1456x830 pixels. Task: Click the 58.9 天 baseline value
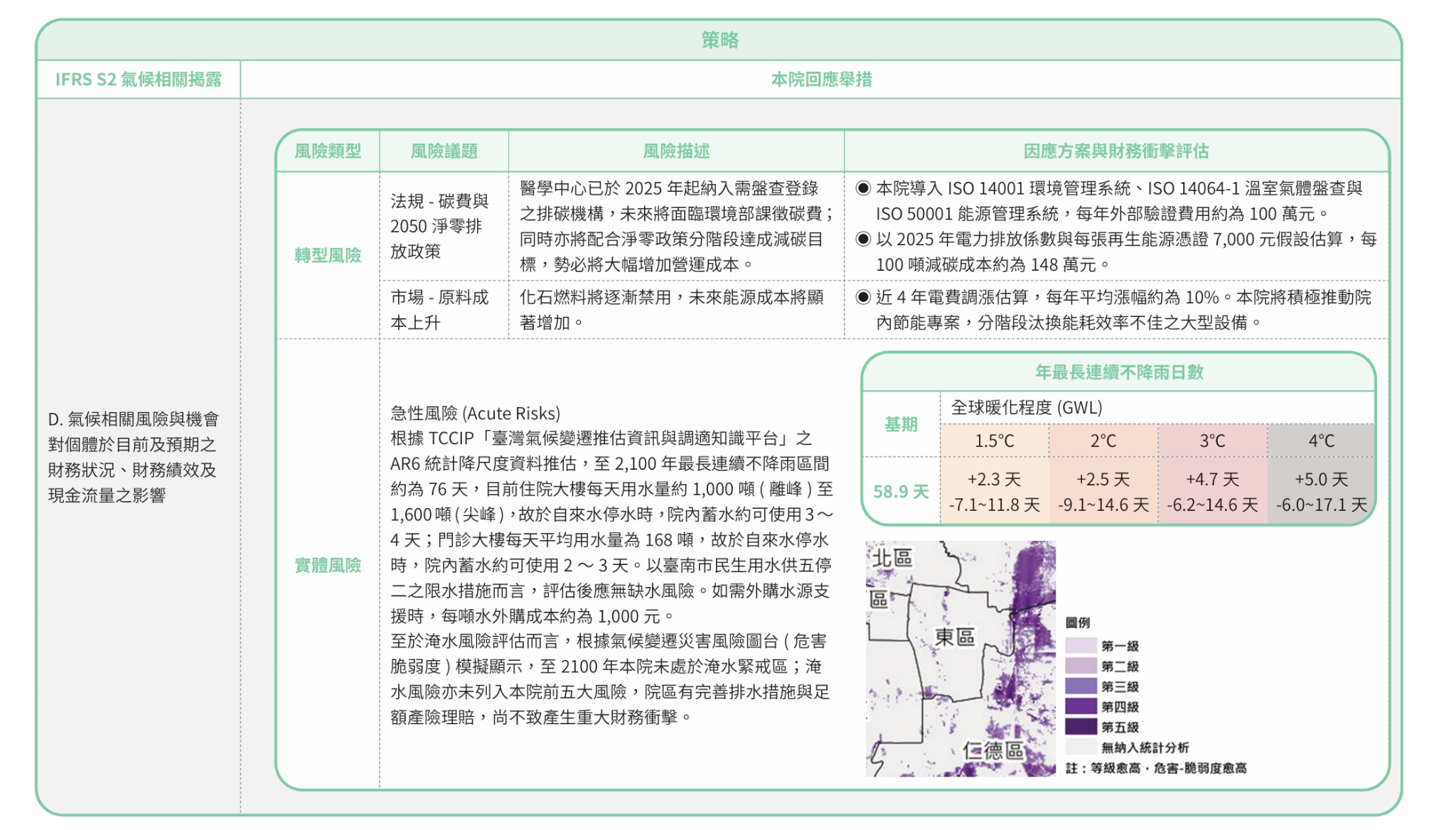tap(901, 491)
